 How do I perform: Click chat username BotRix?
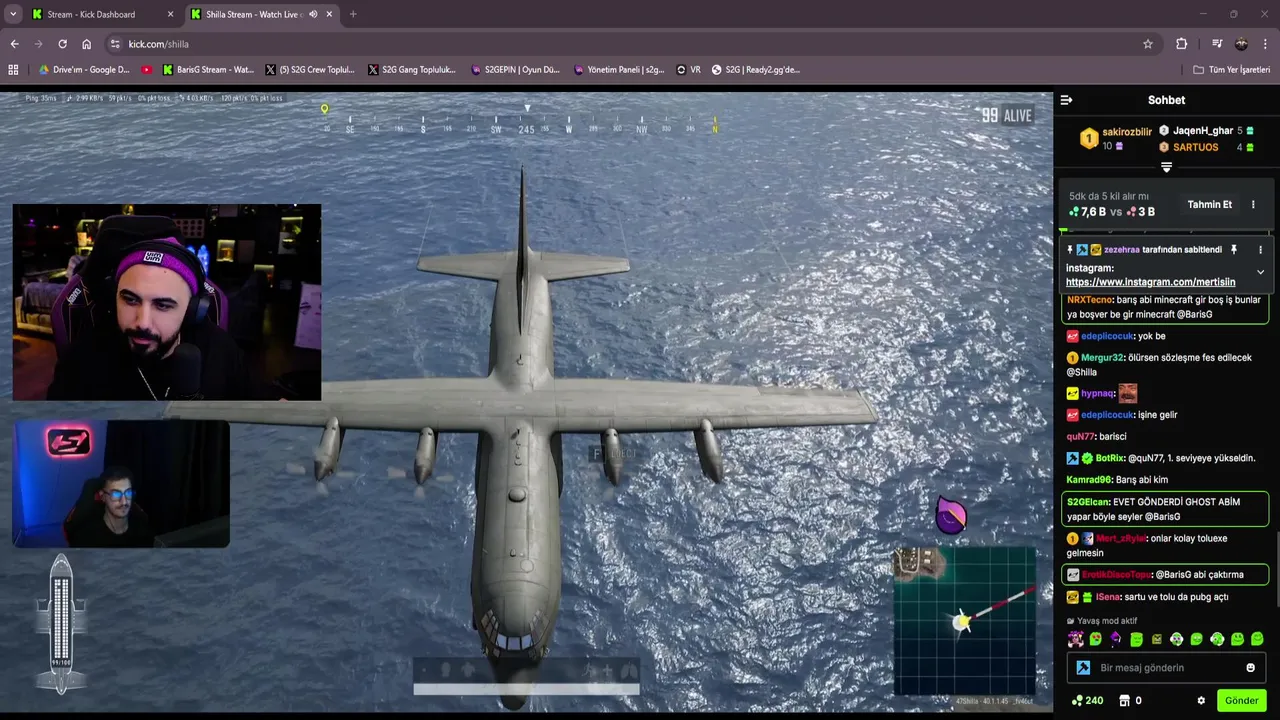[x=1110, y=458]
